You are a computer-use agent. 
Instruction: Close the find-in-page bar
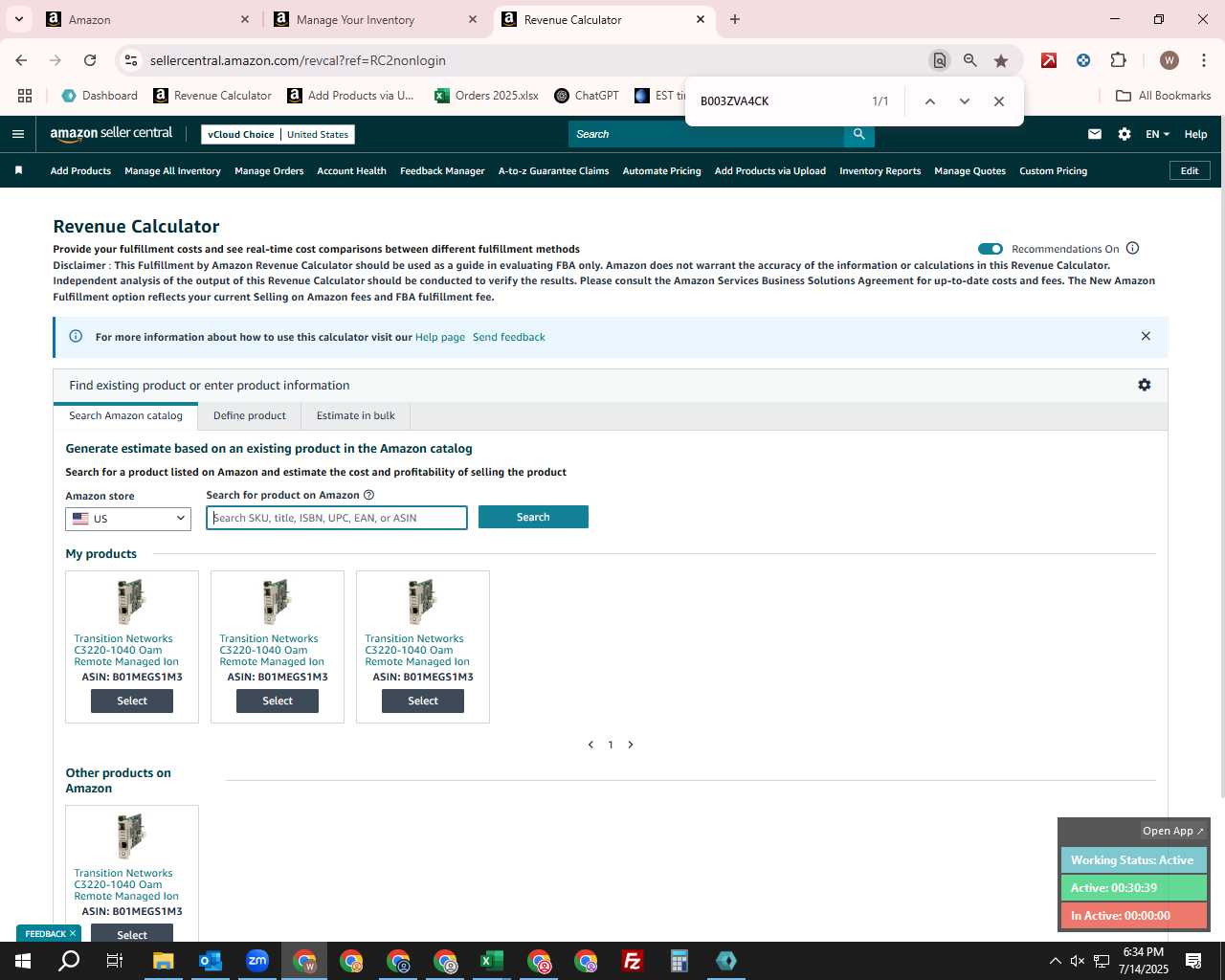pyautogui.click(x=999, y=101)
